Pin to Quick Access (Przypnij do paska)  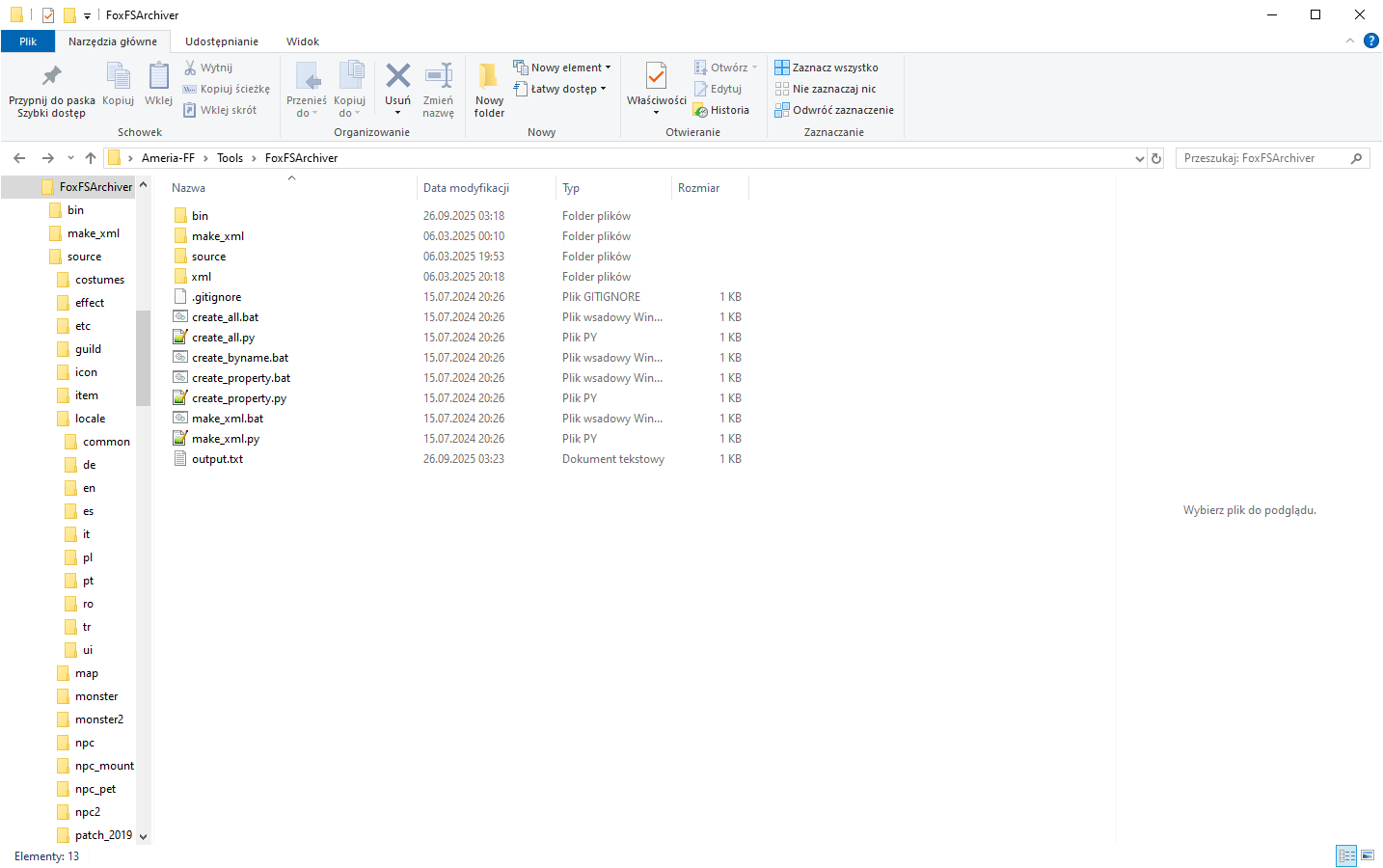[x=52, y=91]
